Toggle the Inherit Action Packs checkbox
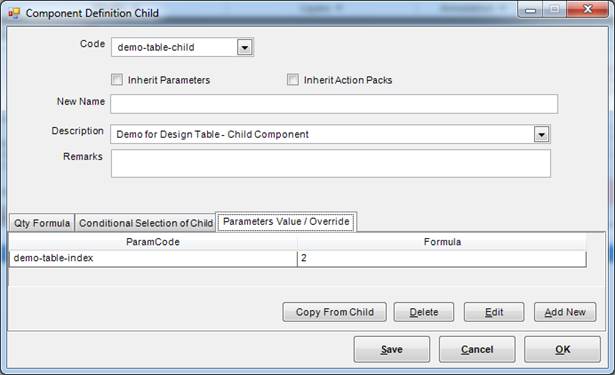Screen dimensions: 615x375 coord(293,80)
